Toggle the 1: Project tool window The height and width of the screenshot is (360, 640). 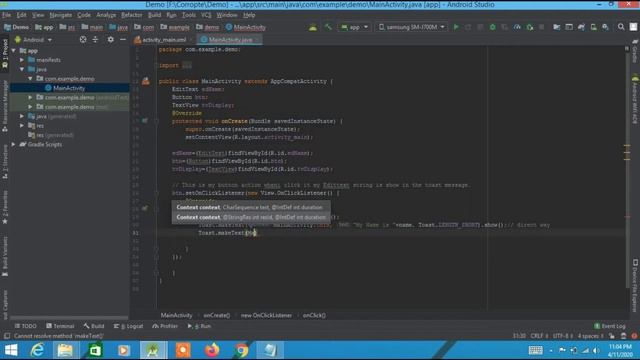(5, 54)
